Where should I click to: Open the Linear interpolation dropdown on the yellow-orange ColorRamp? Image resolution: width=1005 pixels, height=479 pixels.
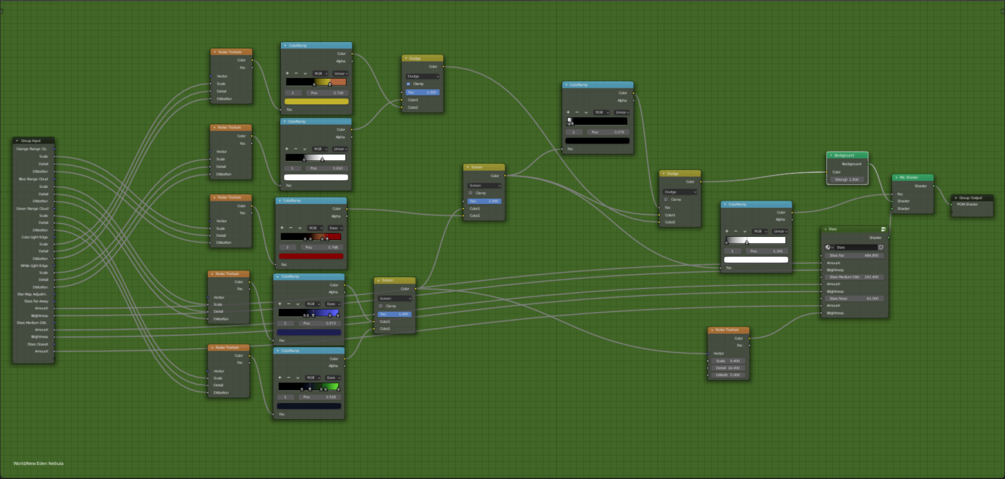click(x=340, y=74)
